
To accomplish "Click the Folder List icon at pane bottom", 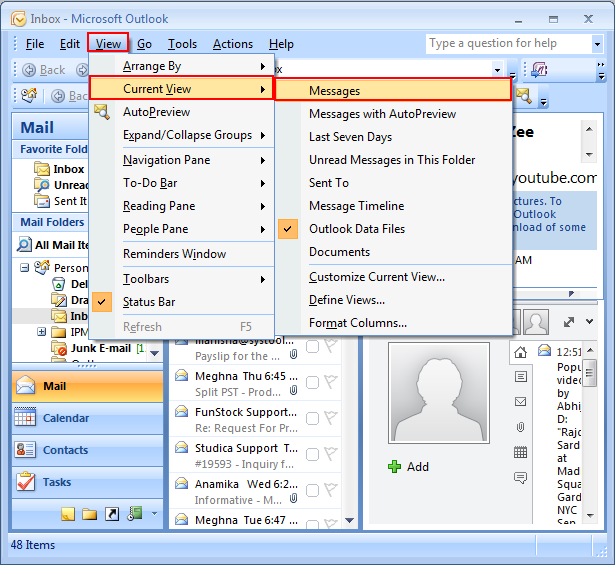I will [89, 514].
